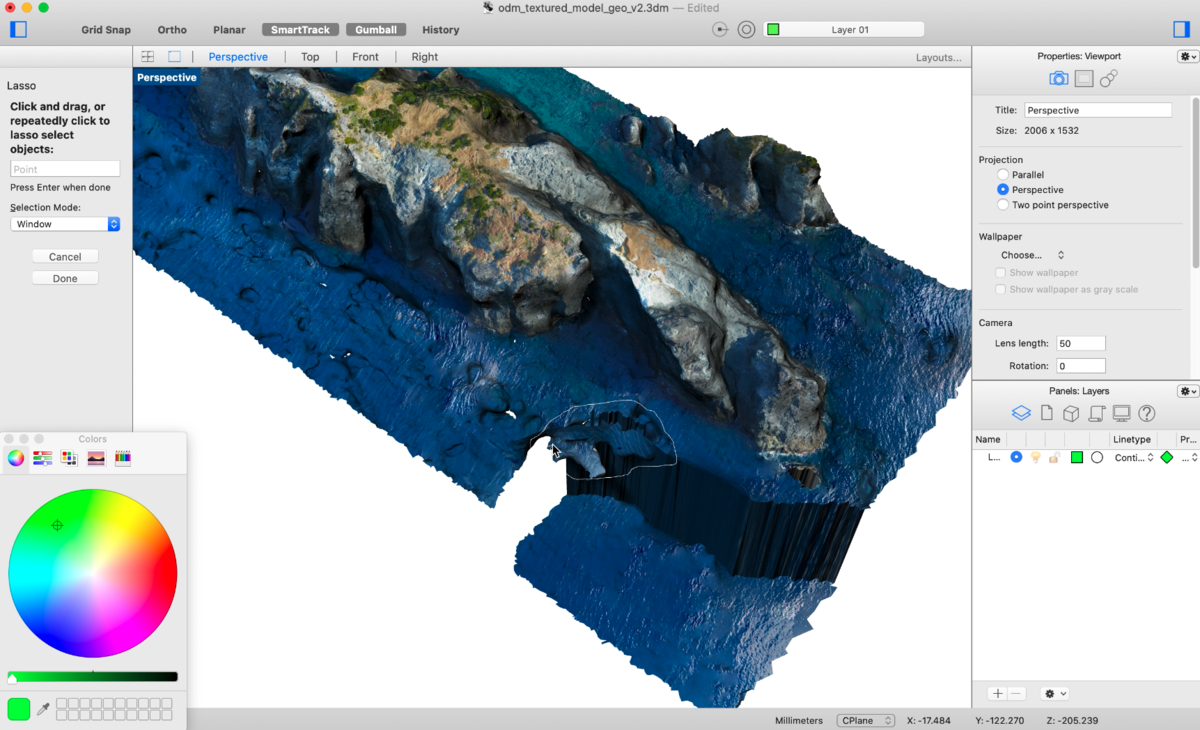The image size is (1200, 730).
Task: Open the Continuous linetype dropdown
Action: (x=1134, y=457)
